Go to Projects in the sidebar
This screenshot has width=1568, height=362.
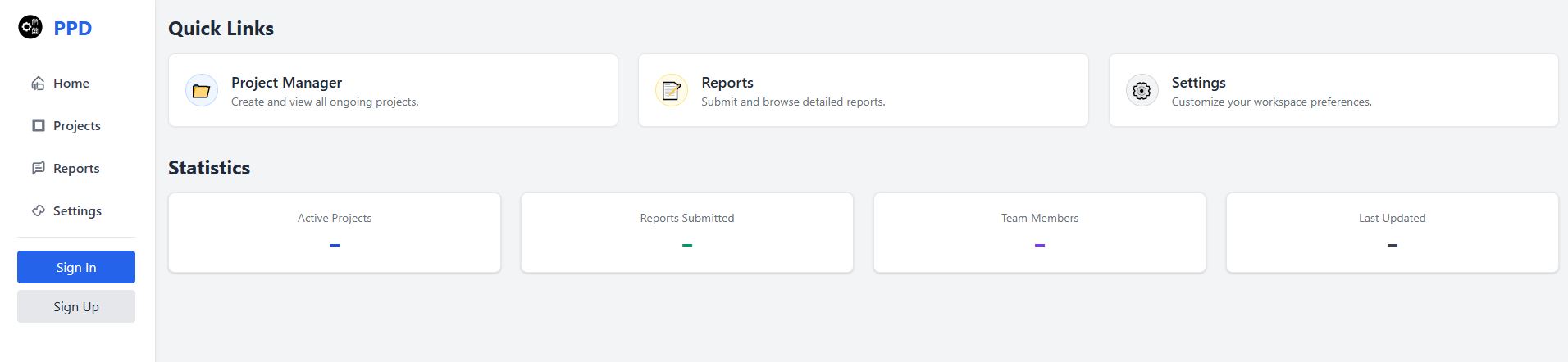[x=76, y=125]
